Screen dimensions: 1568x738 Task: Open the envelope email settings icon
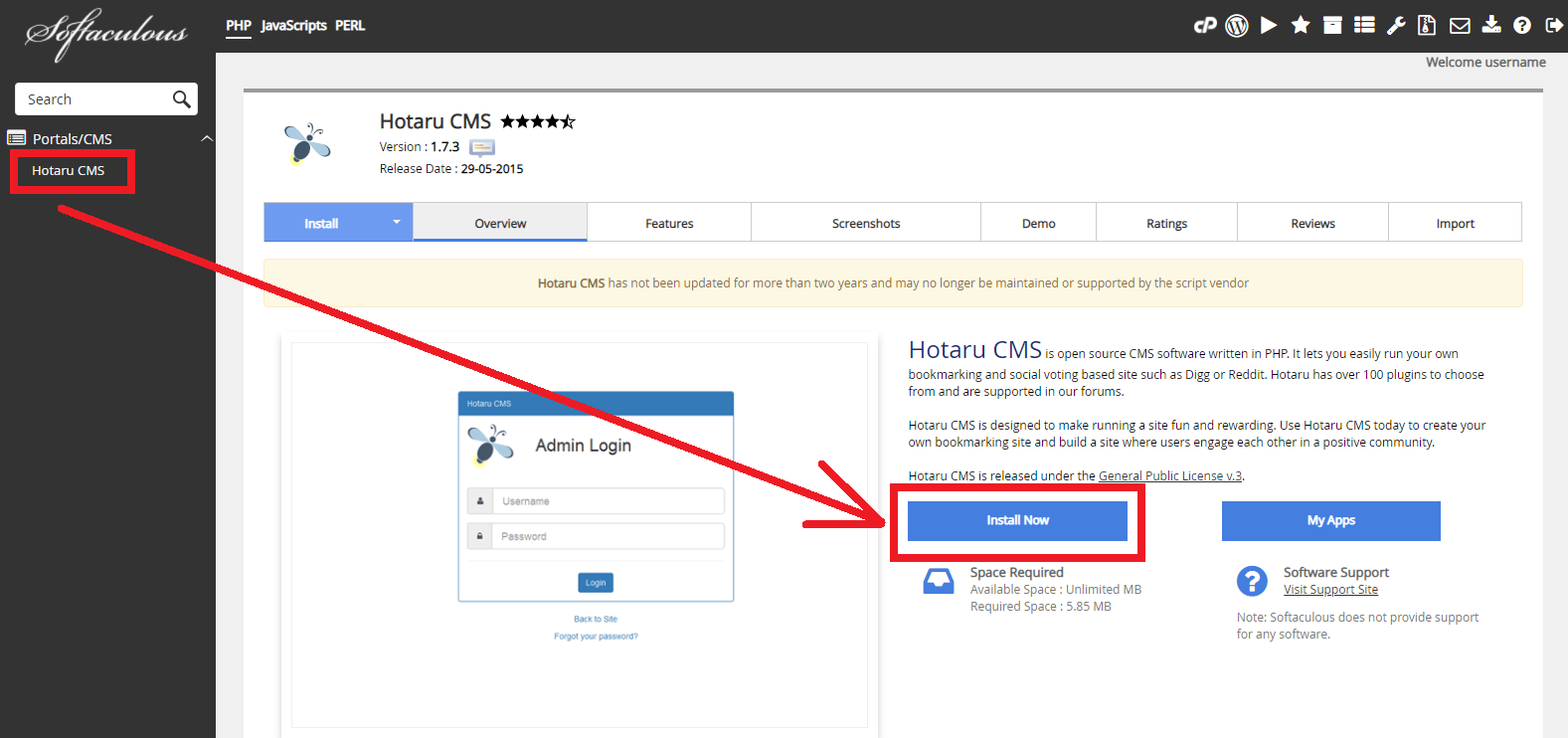[1460, 26]
